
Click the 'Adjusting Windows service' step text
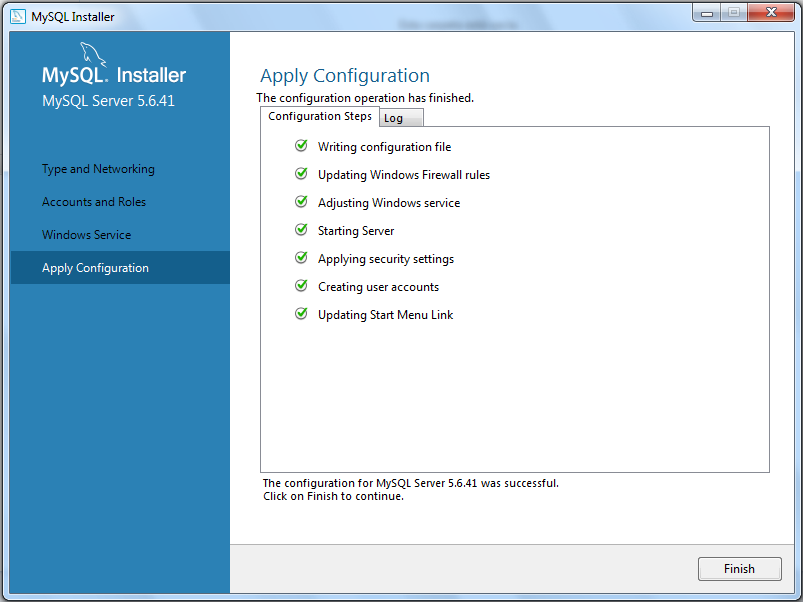[389, 203]
